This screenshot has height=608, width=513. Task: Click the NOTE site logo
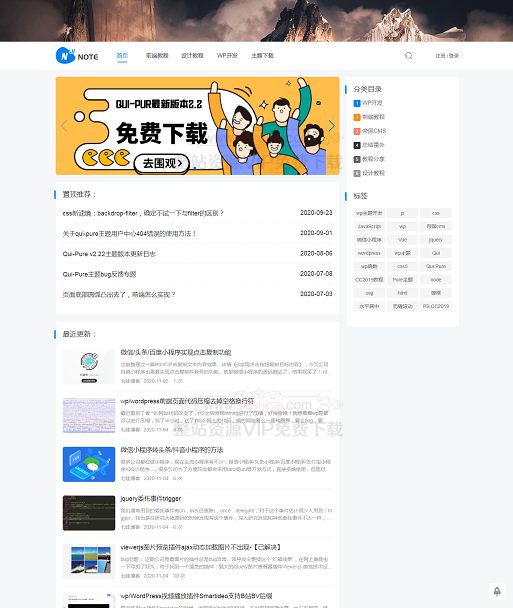coord(77,56)
